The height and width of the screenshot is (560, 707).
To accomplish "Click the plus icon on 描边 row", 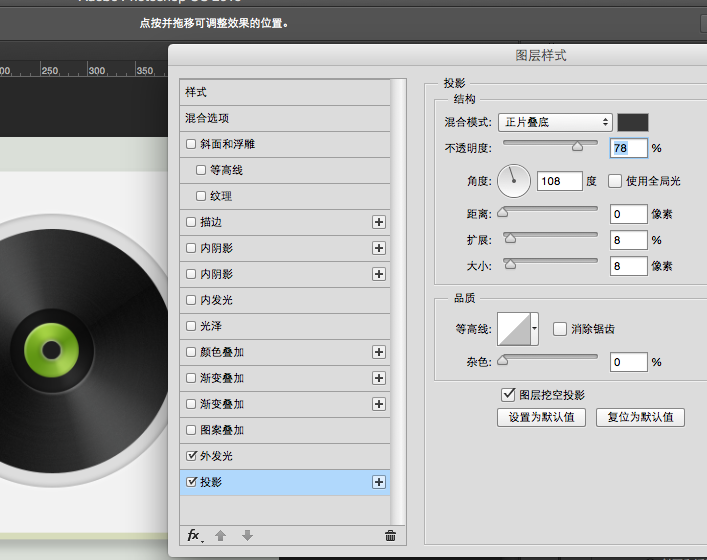I will (379, 222).
